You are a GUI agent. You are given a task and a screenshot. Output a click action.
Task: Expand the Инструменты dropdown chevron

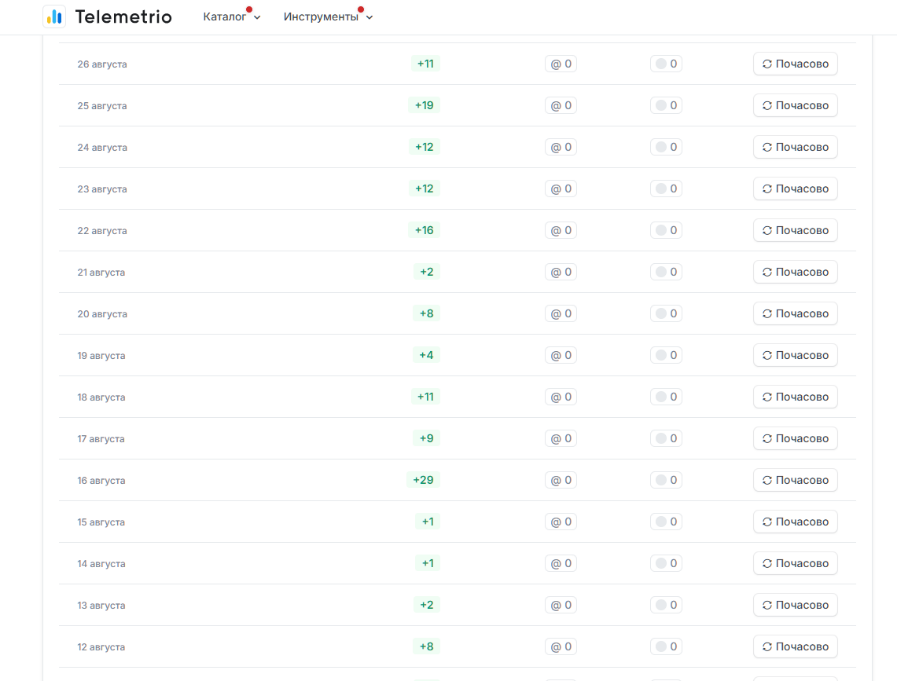(x=369, y=18)
